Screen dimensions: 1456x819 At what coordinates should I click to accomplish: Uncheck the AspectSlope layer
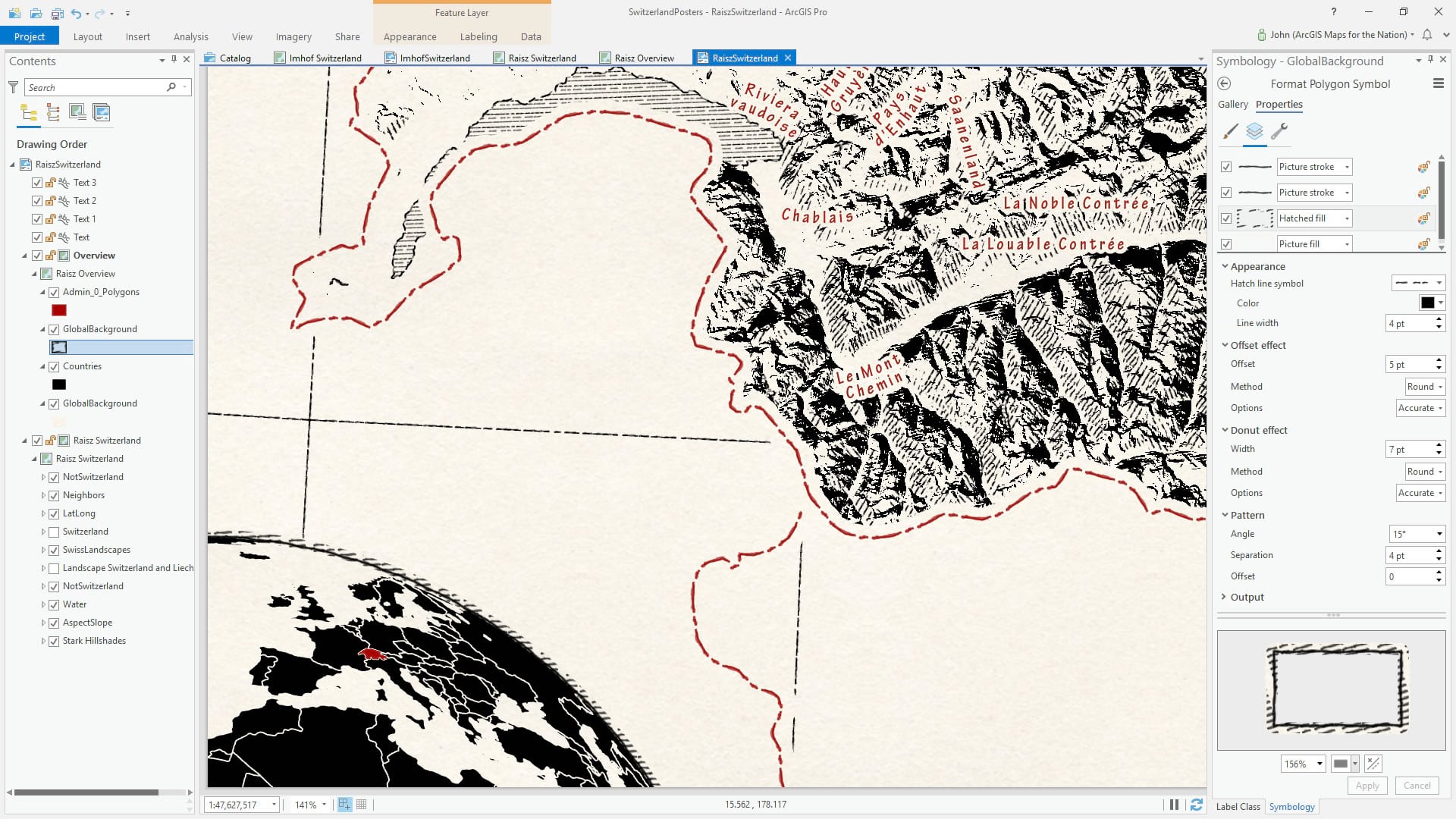pyautogui.click(x=54, y=623)
